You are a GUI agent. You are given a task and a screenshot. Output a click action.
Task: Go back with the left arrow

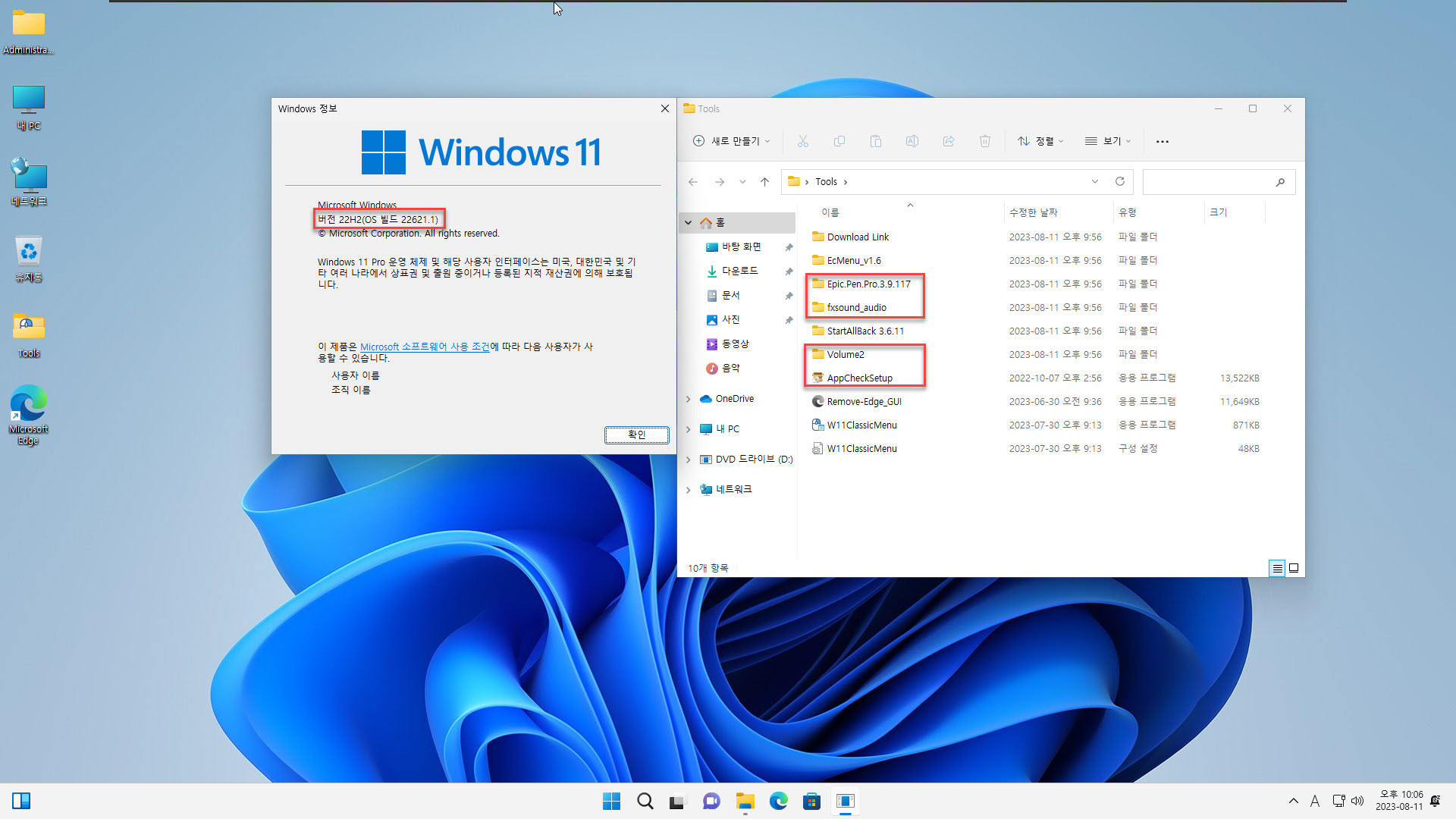point(693,182)
